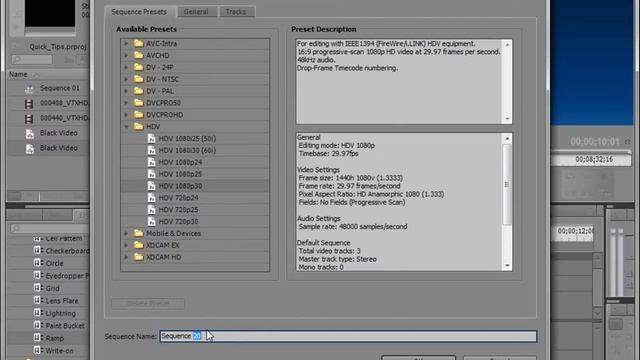Click the Grid effect icon
The height and width of the screenshot is (360, 640).
pos(38,288)
